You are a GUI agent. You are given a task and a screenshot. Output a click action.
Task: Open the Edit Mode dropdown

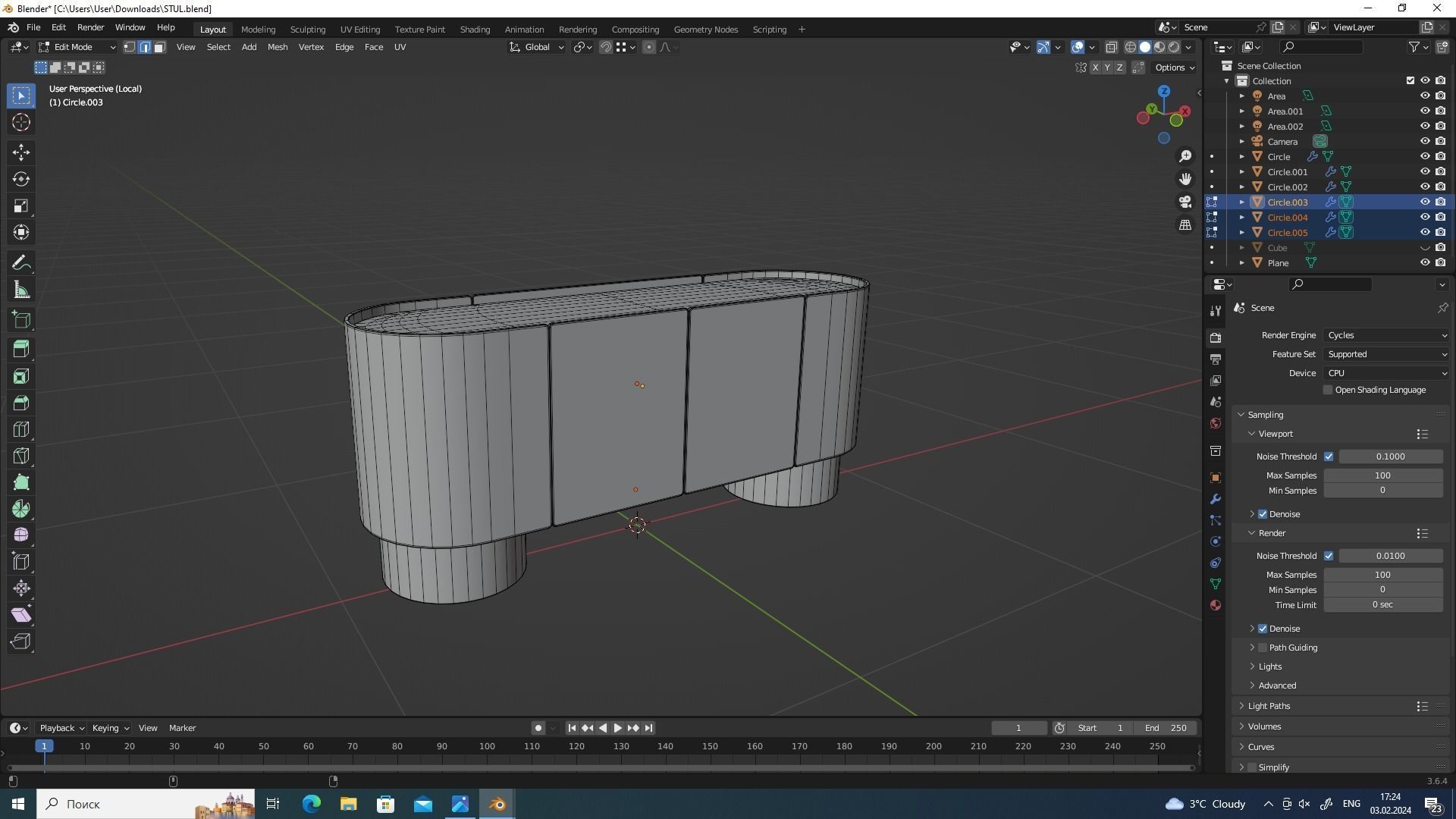pyautogui.click(x=77, y=47)
